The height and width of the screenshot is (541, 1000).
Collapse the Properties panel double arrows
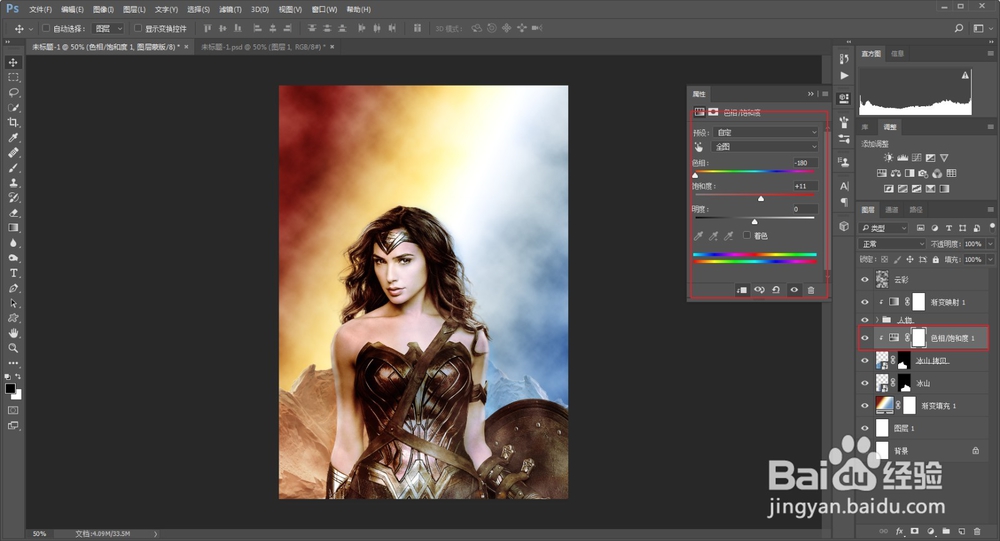coord(811,94)
